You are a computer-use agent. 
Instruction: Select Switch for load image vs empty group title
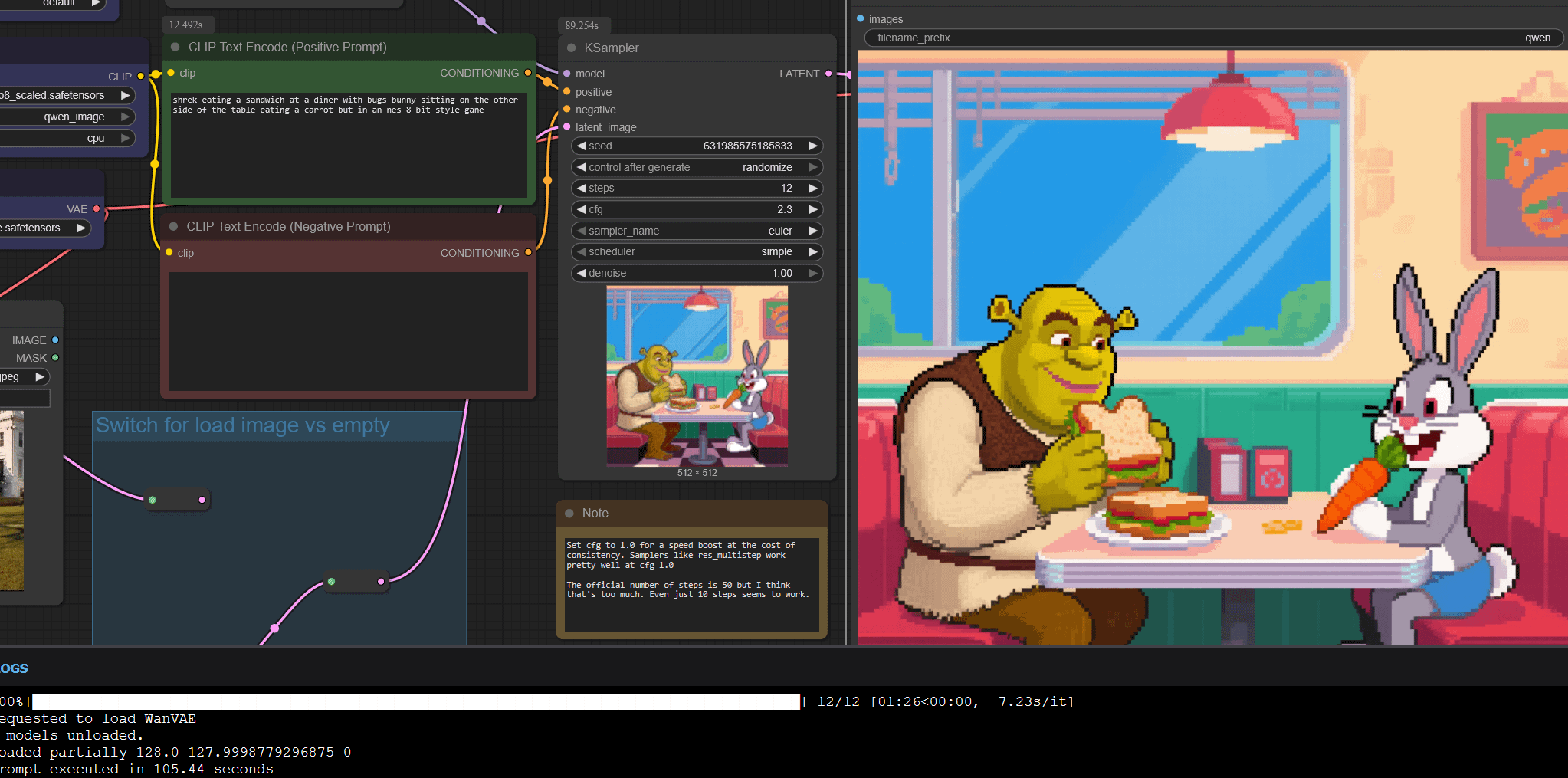click(242, 425)
